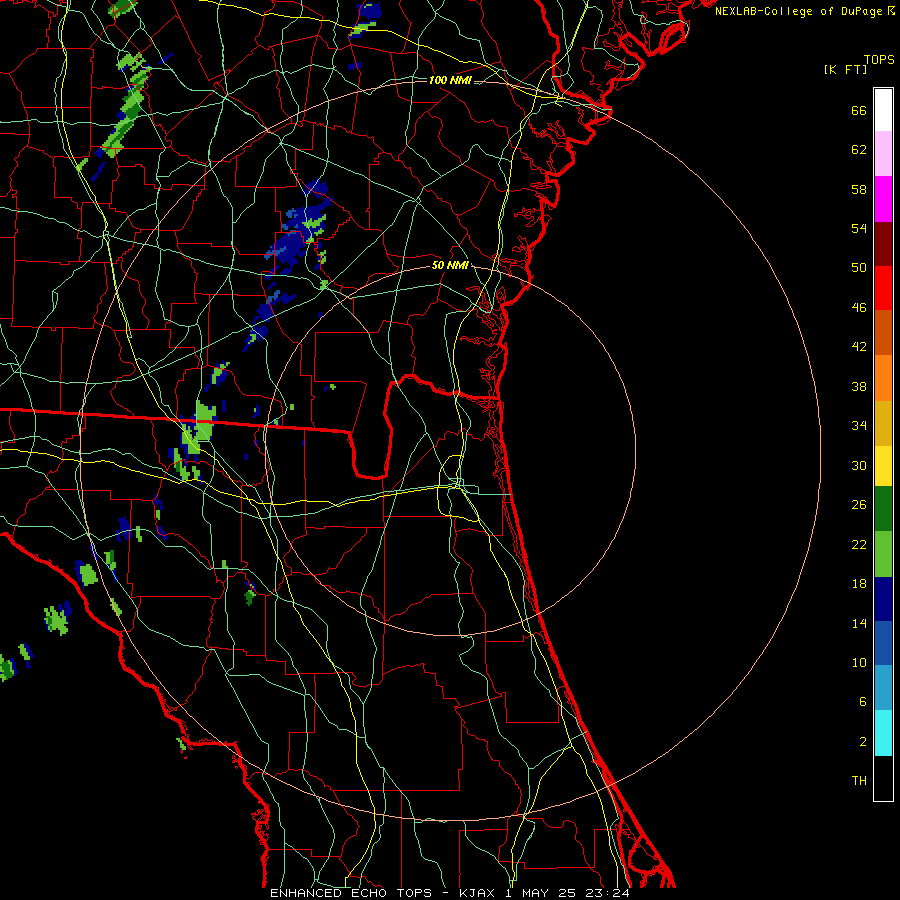Click the bright red legend band near 46

point(883,288)
